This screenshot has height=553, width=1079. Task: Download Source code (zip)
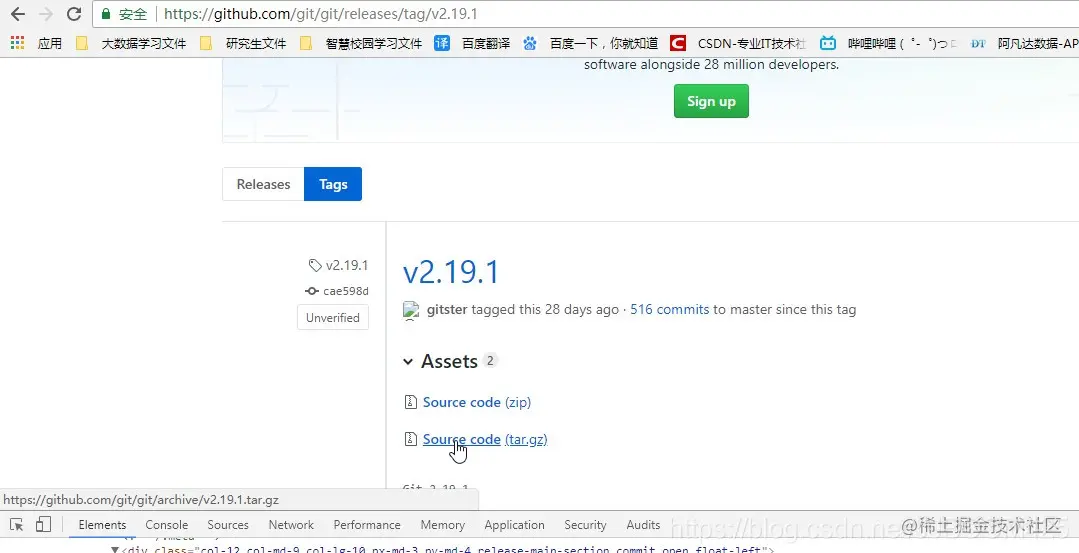click(x=477, y=402)
